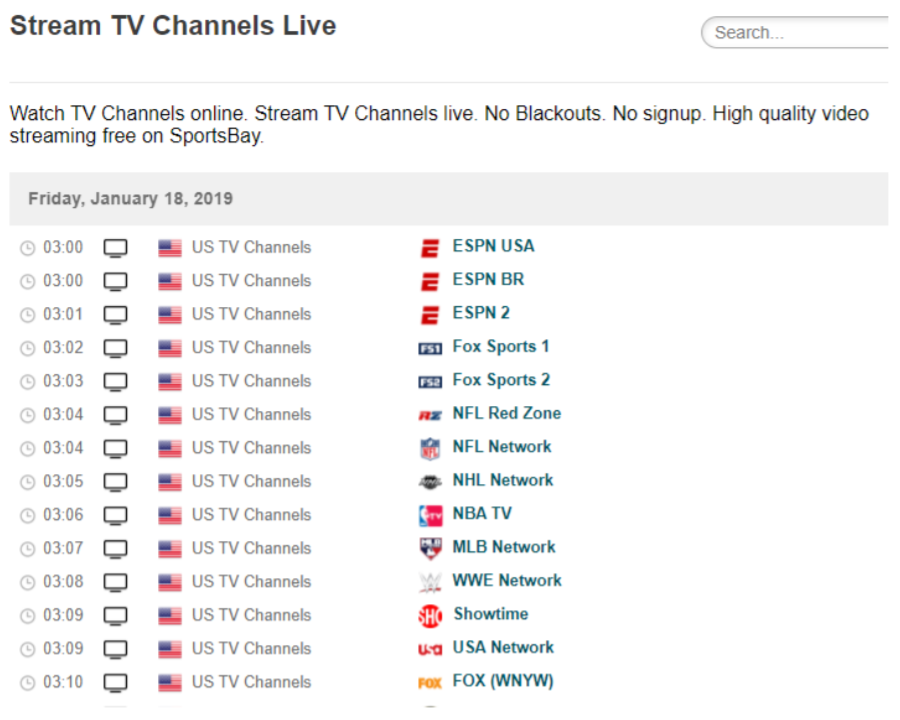Click the RZ Red Zone logo icon
This screenshot has height=720, width=900.
click(430, 415)
